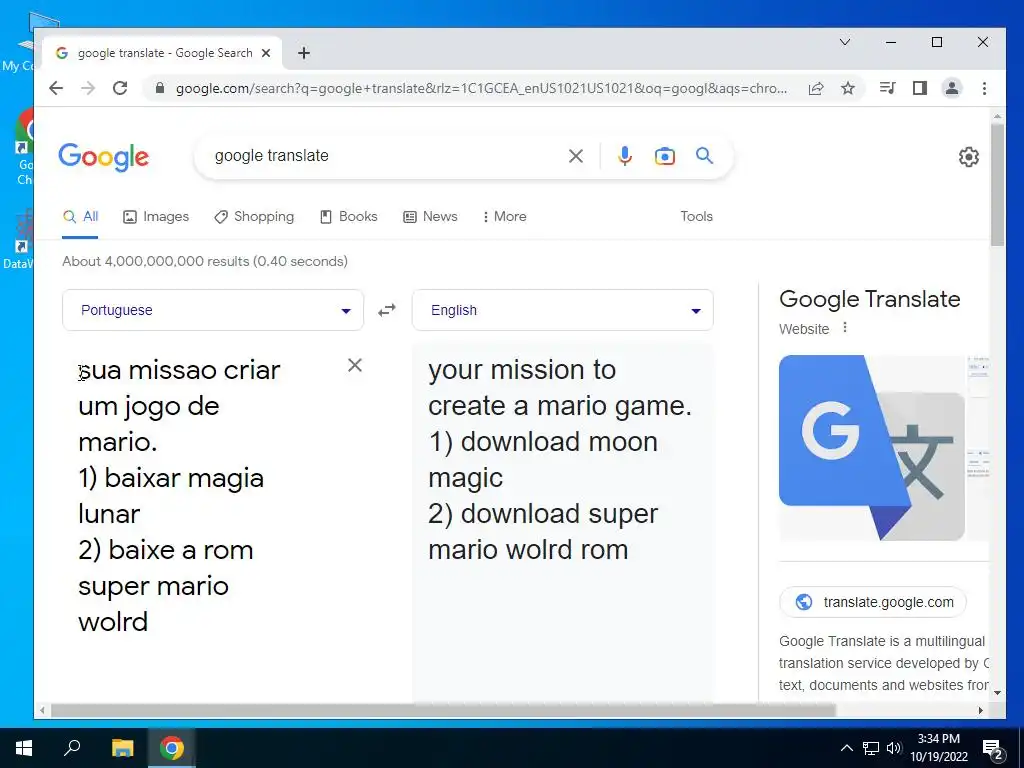Open the notification center

(x=993, y=750)
